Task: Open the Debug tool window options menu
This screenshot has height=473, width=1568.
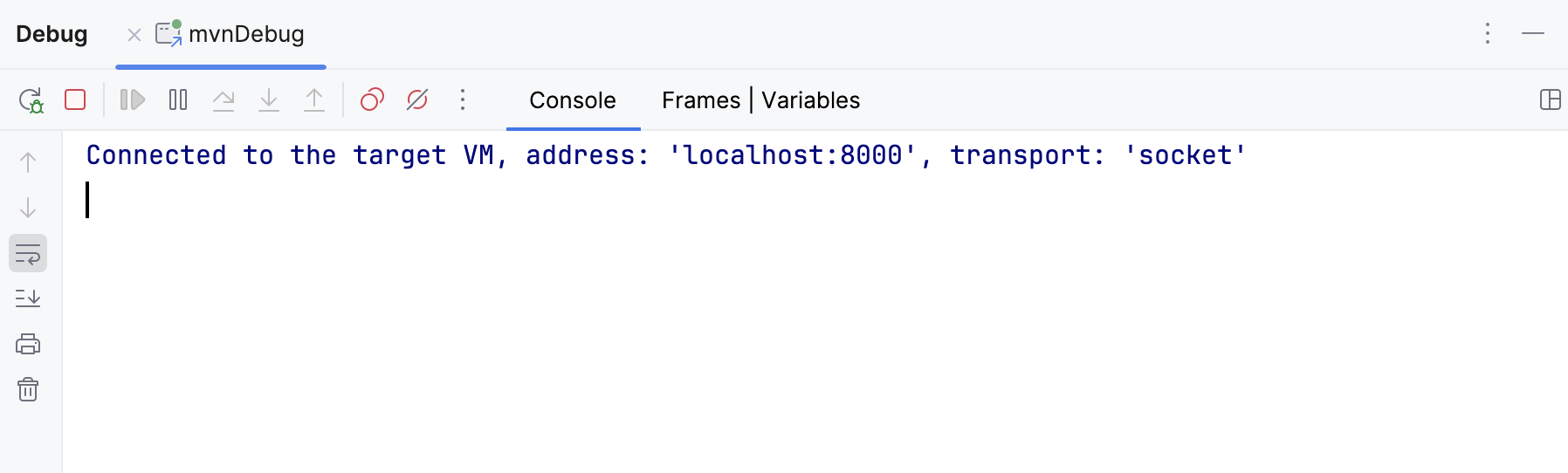Action: pos(1488,34)
